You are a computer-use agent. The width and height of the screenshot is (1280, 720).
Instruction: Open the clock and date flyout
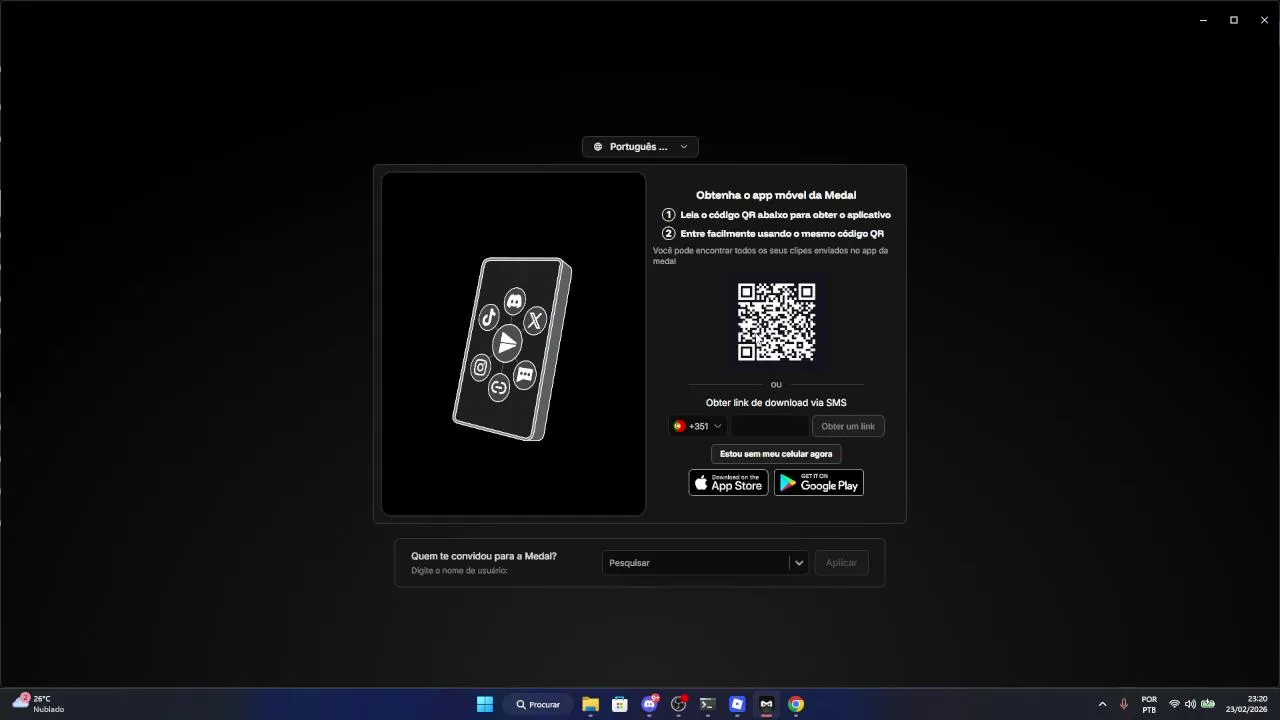pos(1247,704)
